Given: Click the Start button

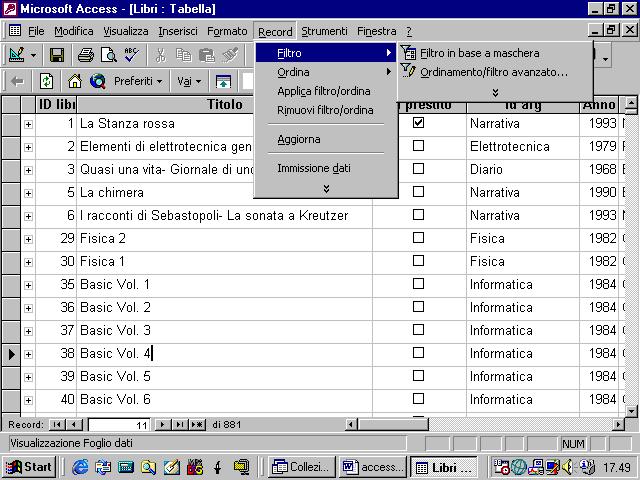Looking at the screenshot, I should click(x=29, y=467).
